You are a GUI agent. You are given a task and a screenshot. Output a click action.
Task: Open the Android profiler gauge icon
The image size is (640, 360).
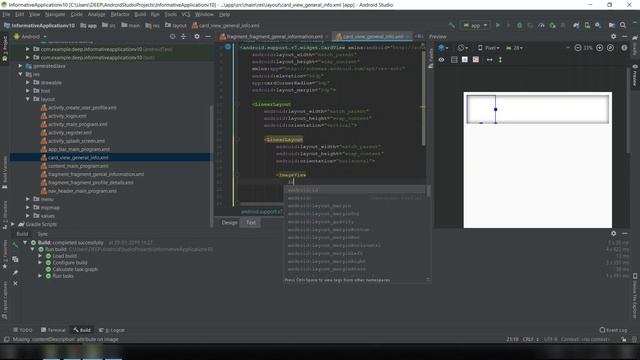click(x=541, y=25)
